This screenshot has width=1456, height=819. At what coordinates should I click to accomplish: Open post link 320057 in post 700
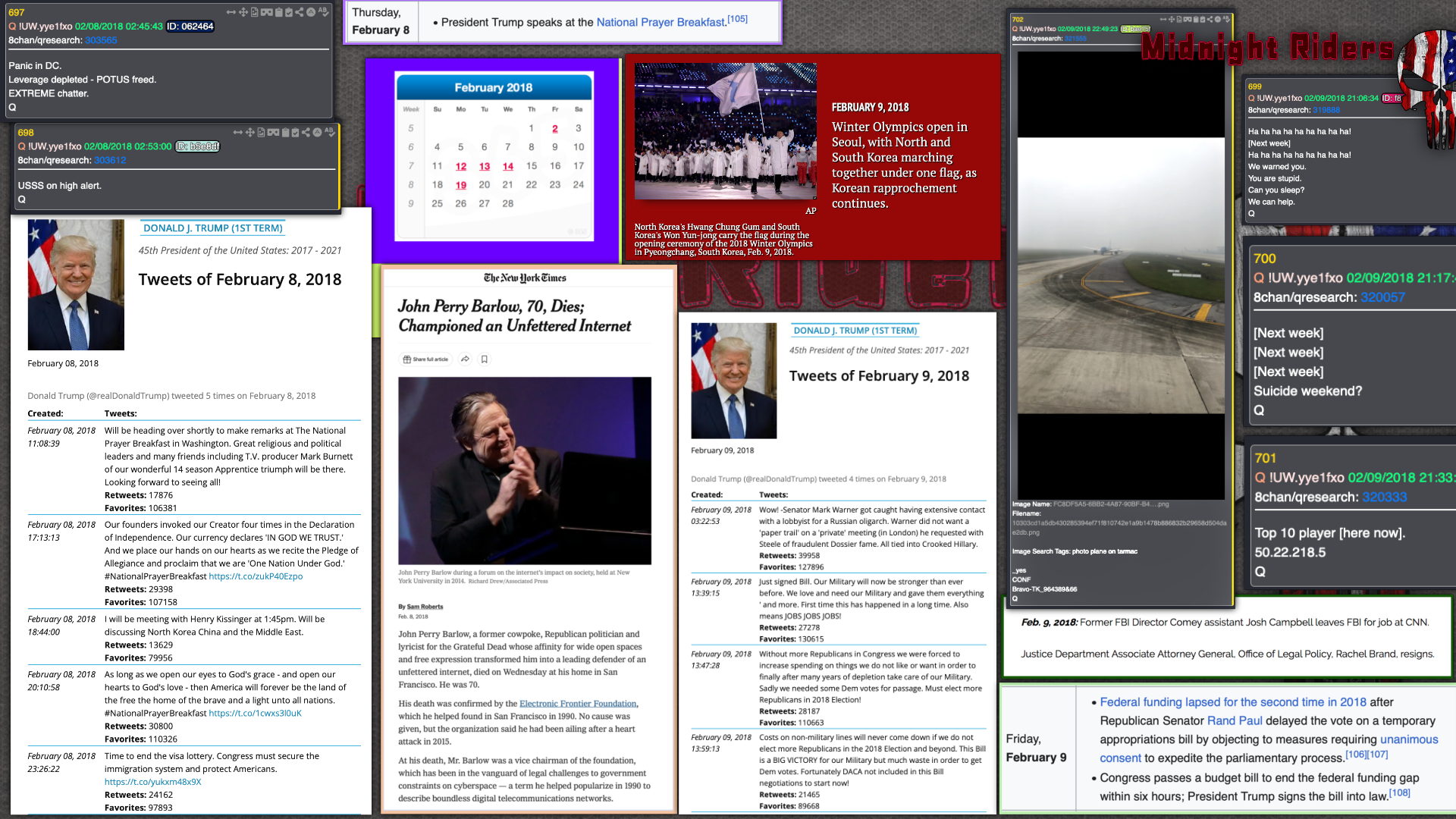click(x=1382, y=297)
